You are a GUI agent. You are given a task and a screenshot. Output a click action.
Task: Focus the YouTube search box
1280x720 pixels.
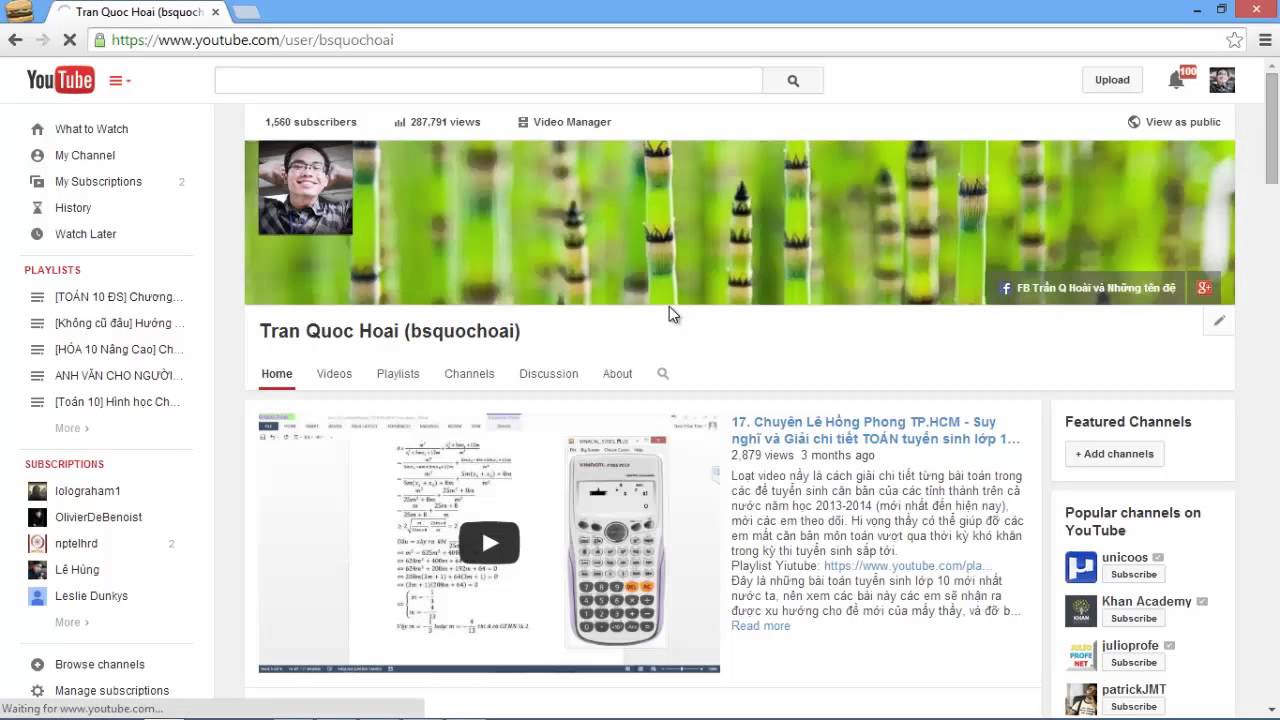(489, 81)
